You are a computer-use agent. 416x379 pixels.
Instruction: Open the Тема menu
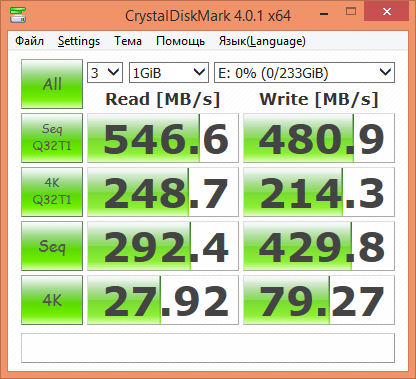(x=128, y=41)
